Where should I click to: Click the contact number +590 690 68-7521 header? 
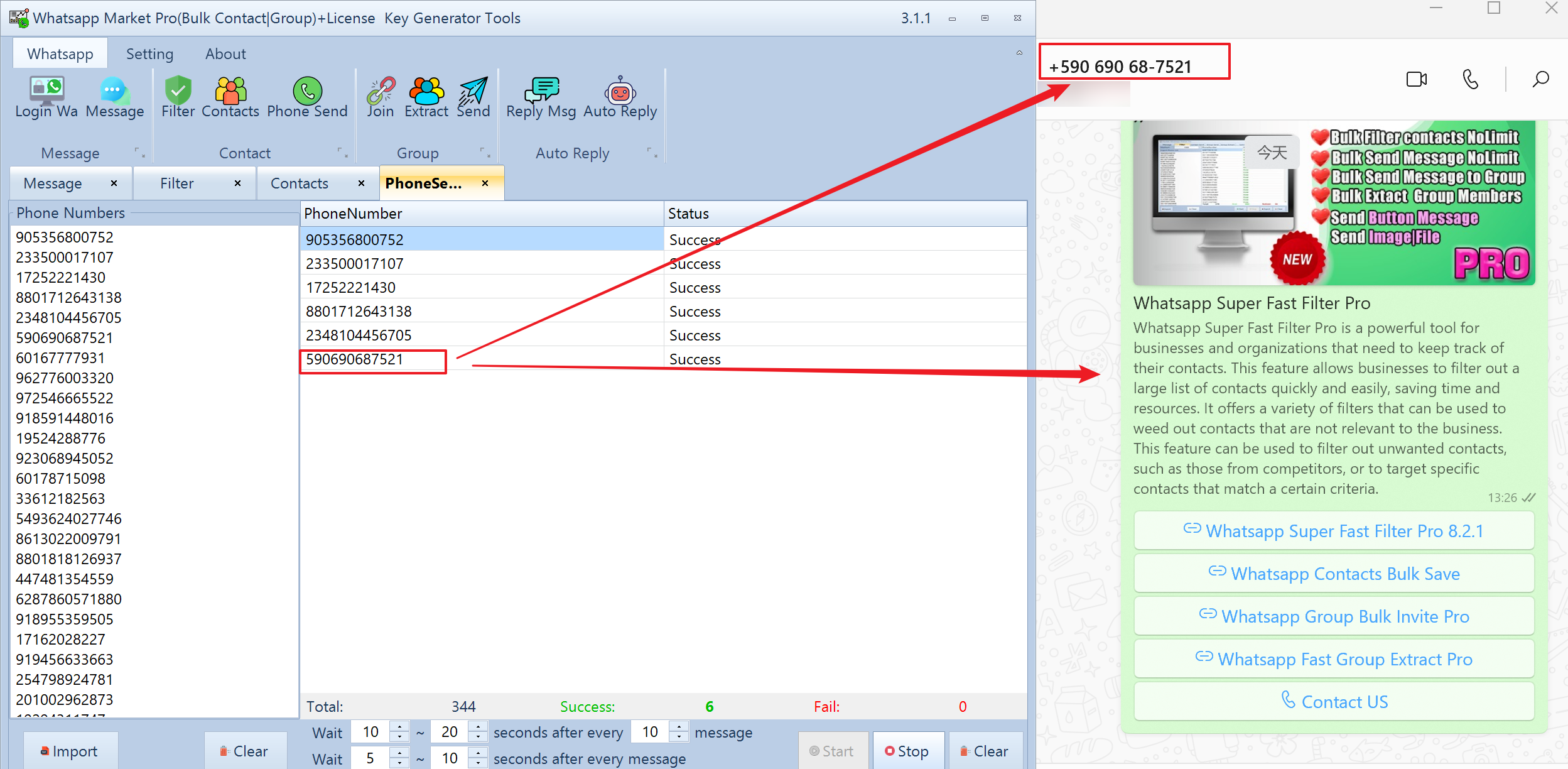click(1120, 67)
